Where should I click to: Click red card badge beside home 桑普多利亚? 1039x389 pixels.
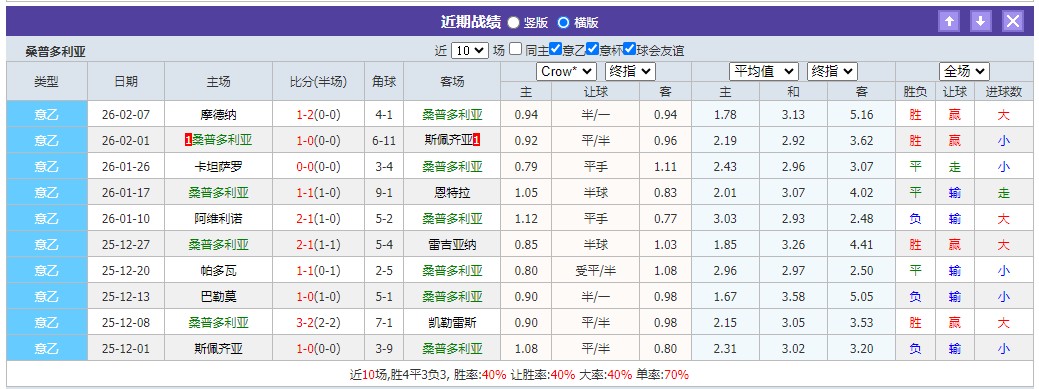189,140
